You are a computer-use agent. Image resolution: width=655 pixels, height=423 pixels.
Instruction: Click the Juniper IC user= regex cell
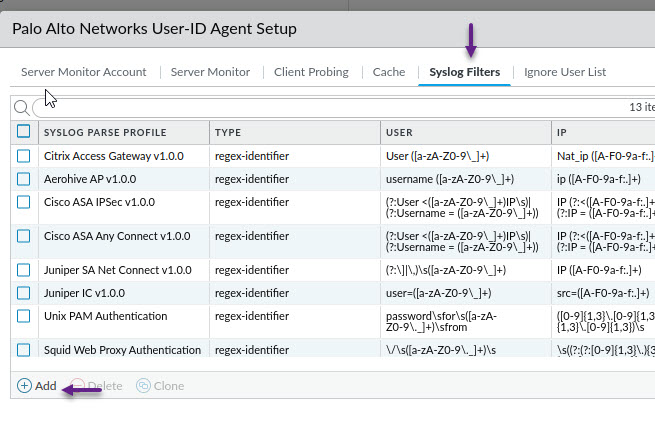(439, 293)
